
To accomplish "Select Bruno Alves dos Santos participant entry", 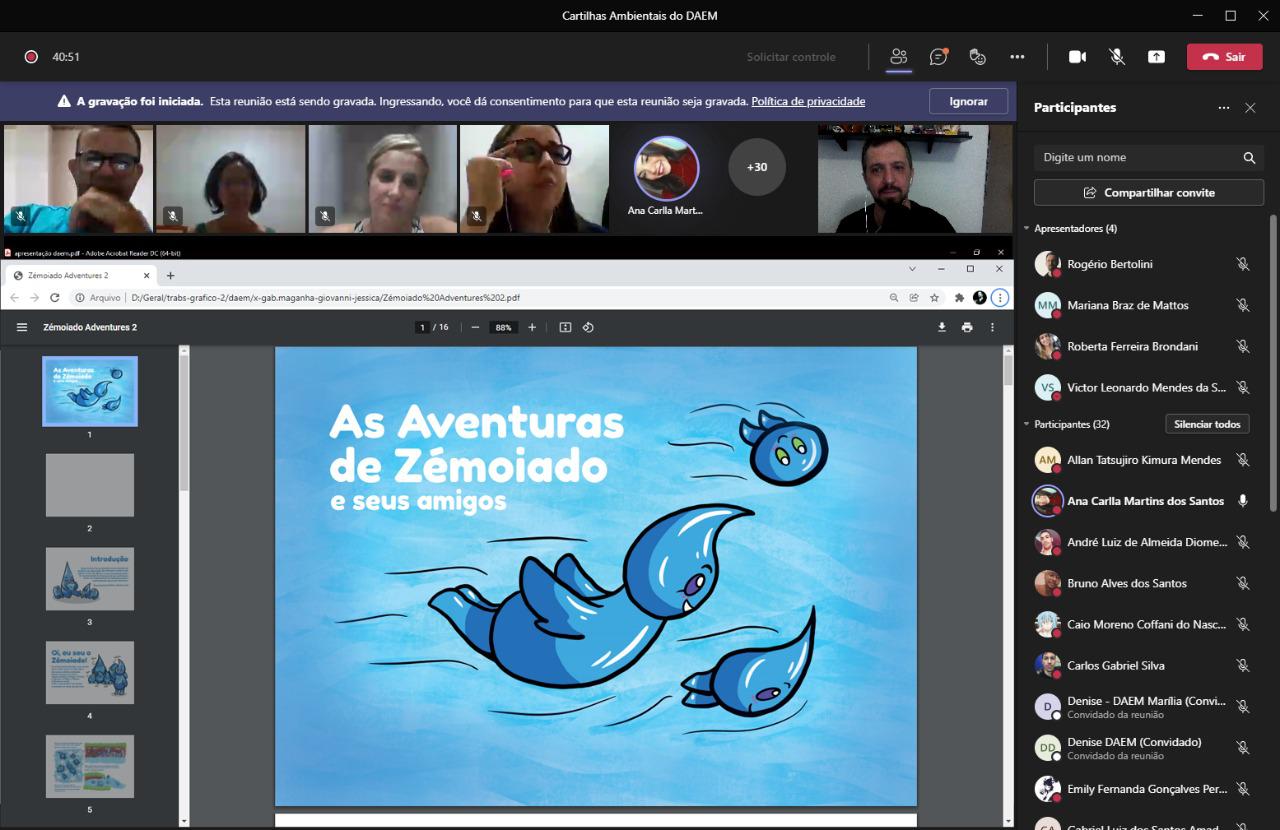I will point(1126,583).
